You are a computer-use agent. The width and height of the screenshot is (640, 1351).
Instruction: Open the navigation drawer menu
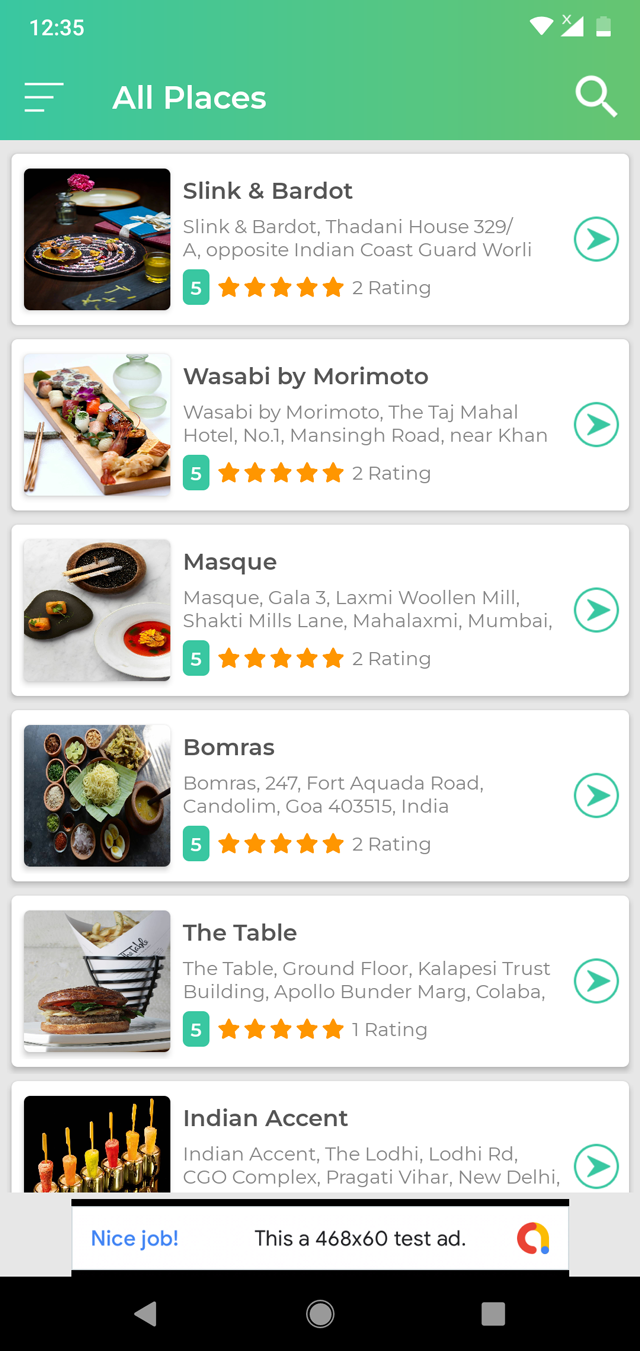[42, 97]
